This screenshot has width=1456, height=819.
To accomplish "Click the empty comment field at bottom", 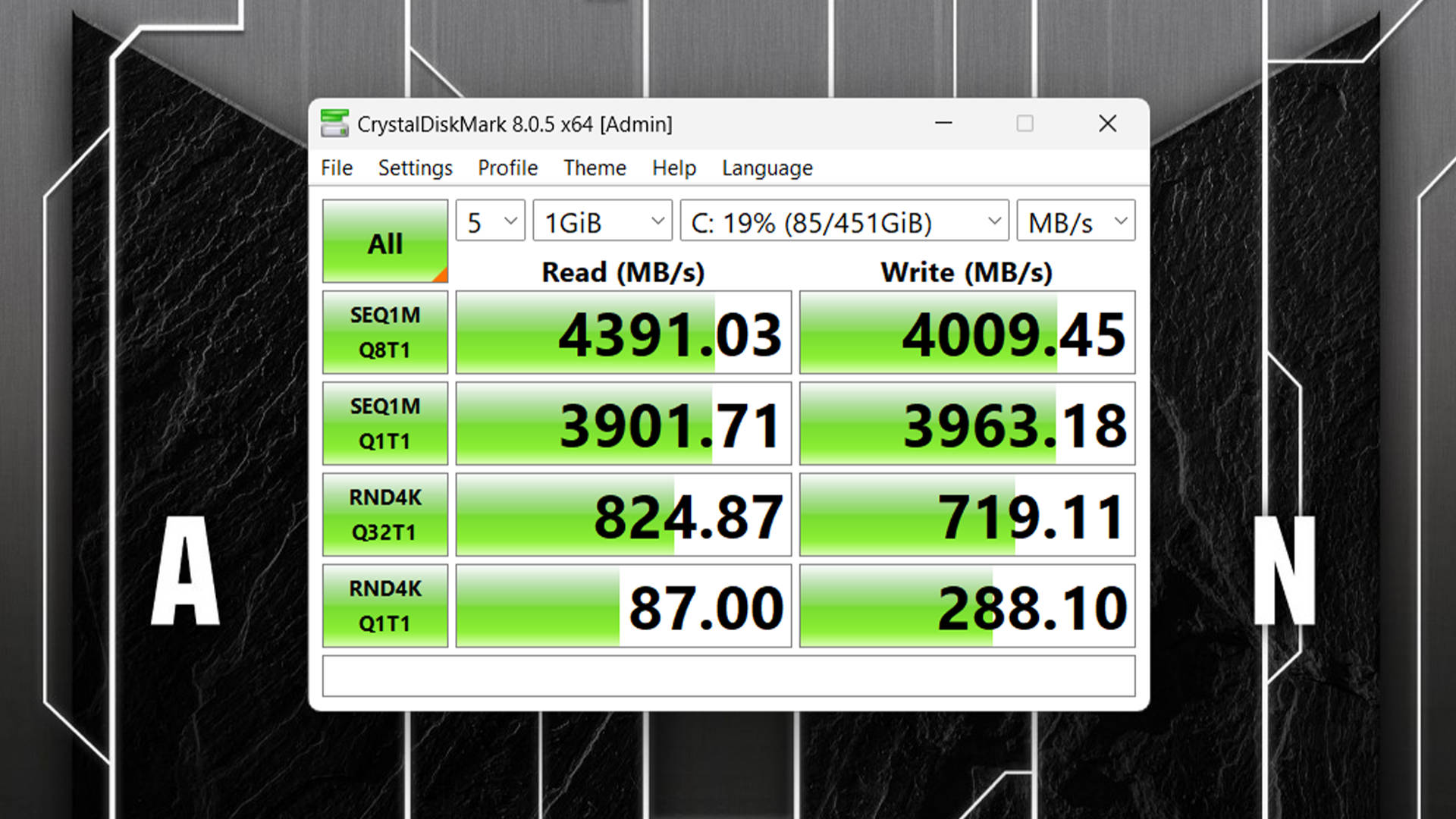I will pyautogui.click(x=728, y=676).
